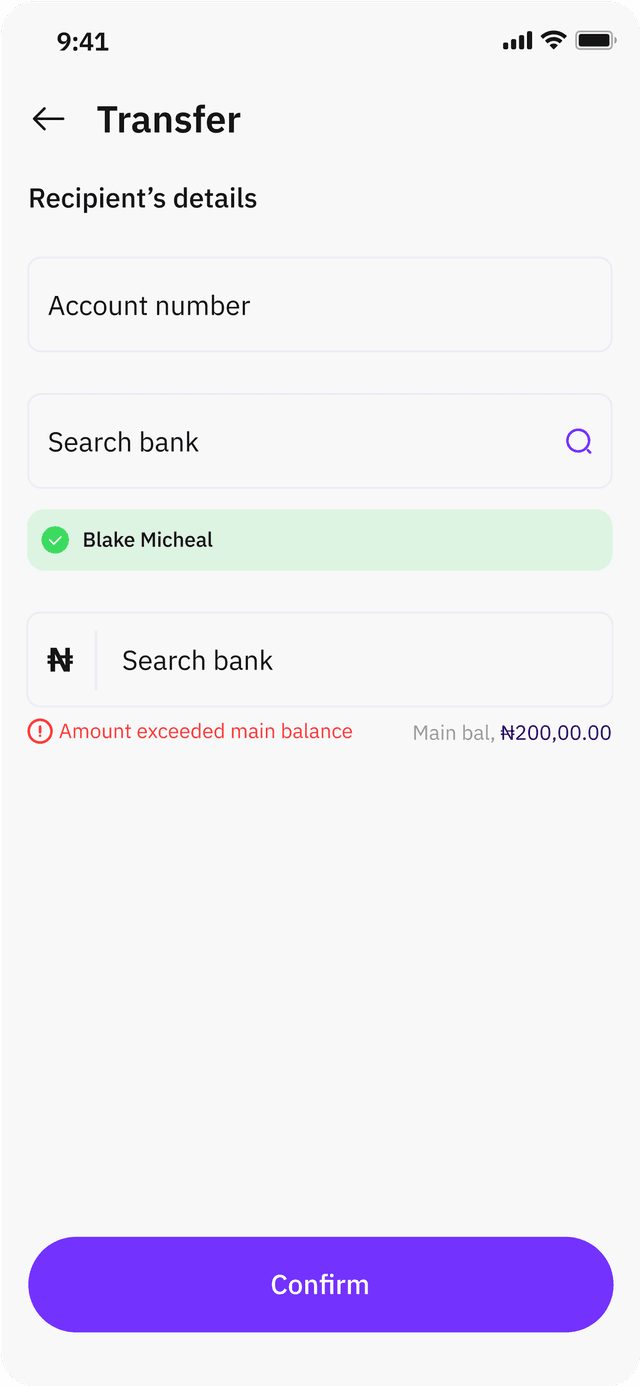Click the Recipient's details heading
The width and height of the screenshot is (640, 1386).
(143, 198)
